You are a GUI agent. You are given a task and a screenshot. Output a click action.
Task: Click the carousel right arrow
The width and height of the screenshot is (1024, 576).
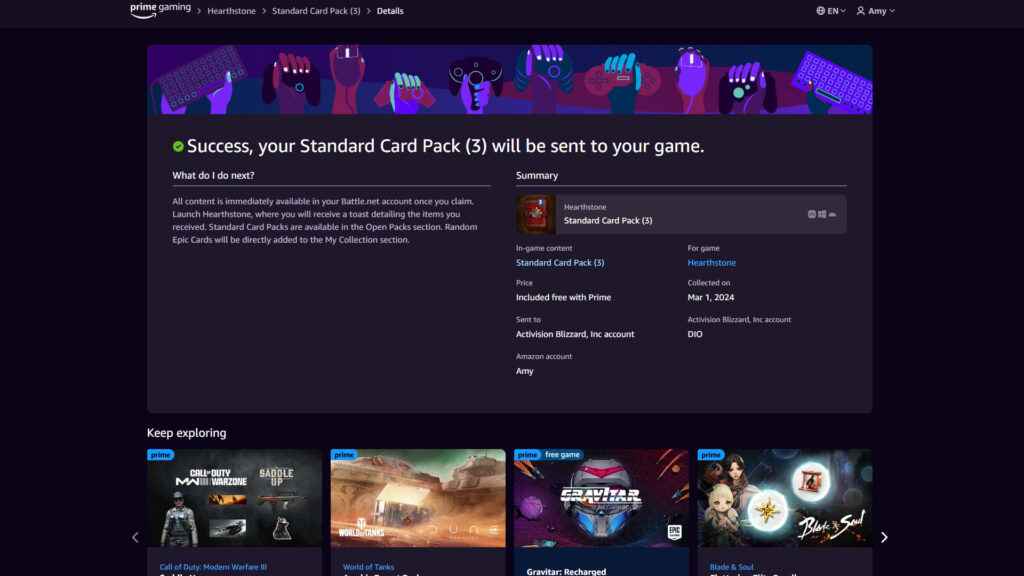pyautogui.click(x=884, y=537)
